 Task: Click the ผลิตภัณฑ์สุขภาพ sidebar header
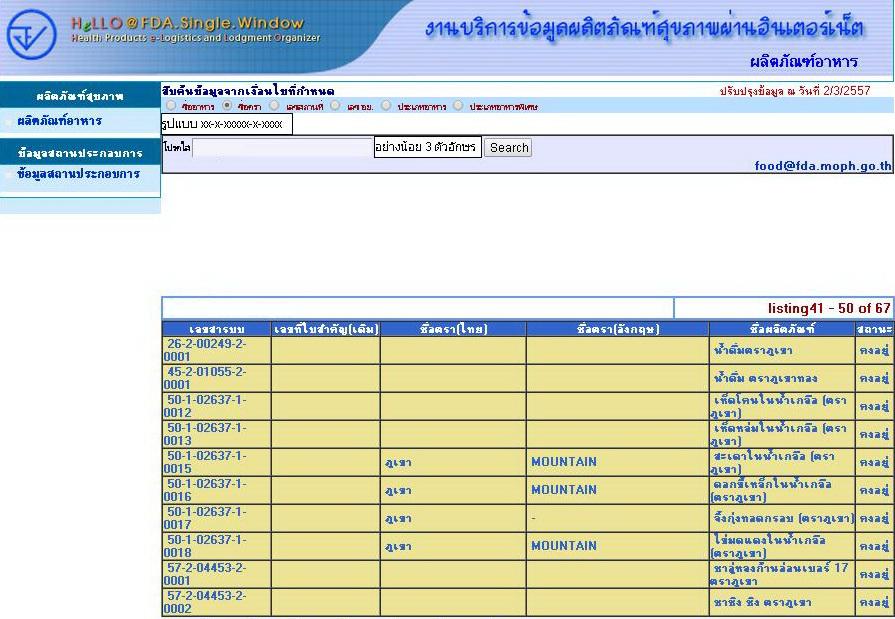coord(80,96)
